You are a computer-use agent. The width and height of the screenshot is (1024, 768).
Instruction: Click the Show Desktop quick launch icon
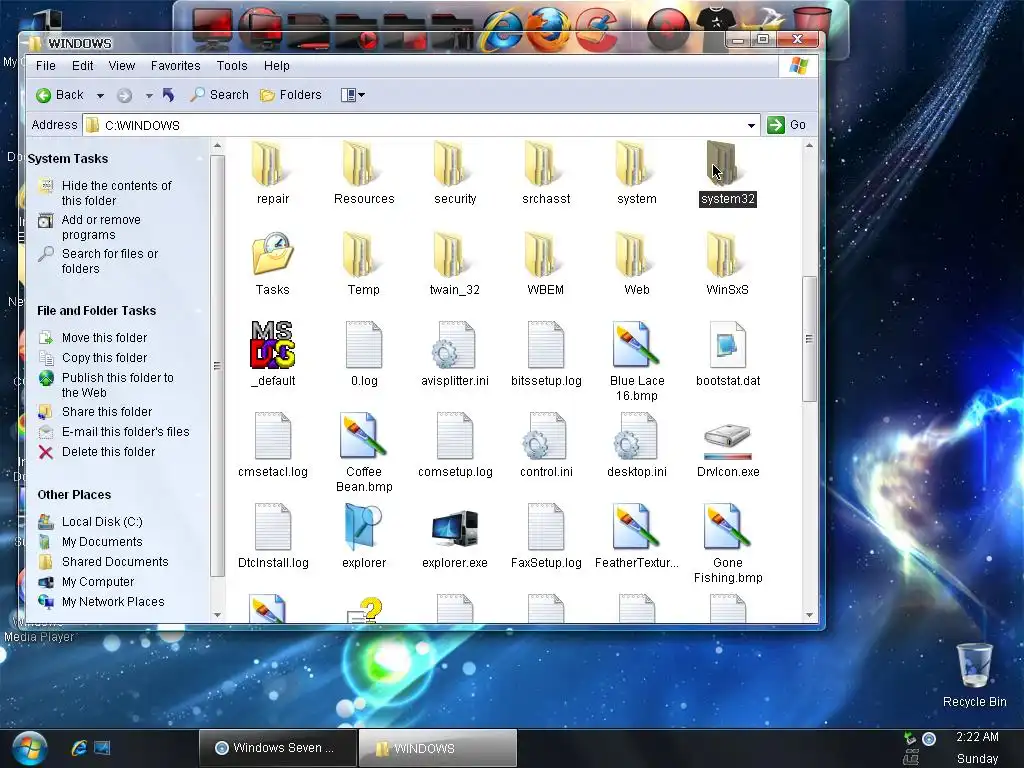(x=103, y=748)
